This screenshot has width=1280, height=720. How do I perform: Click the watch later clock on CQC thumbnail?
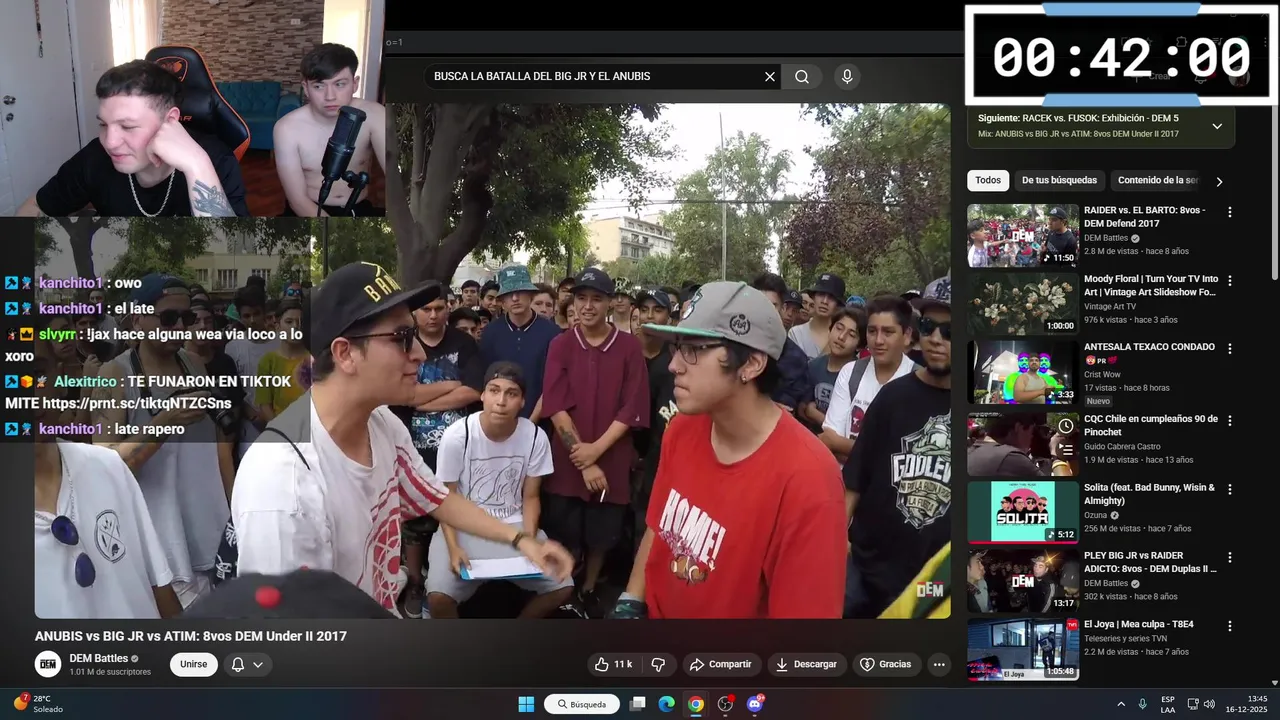[1066, 426]
